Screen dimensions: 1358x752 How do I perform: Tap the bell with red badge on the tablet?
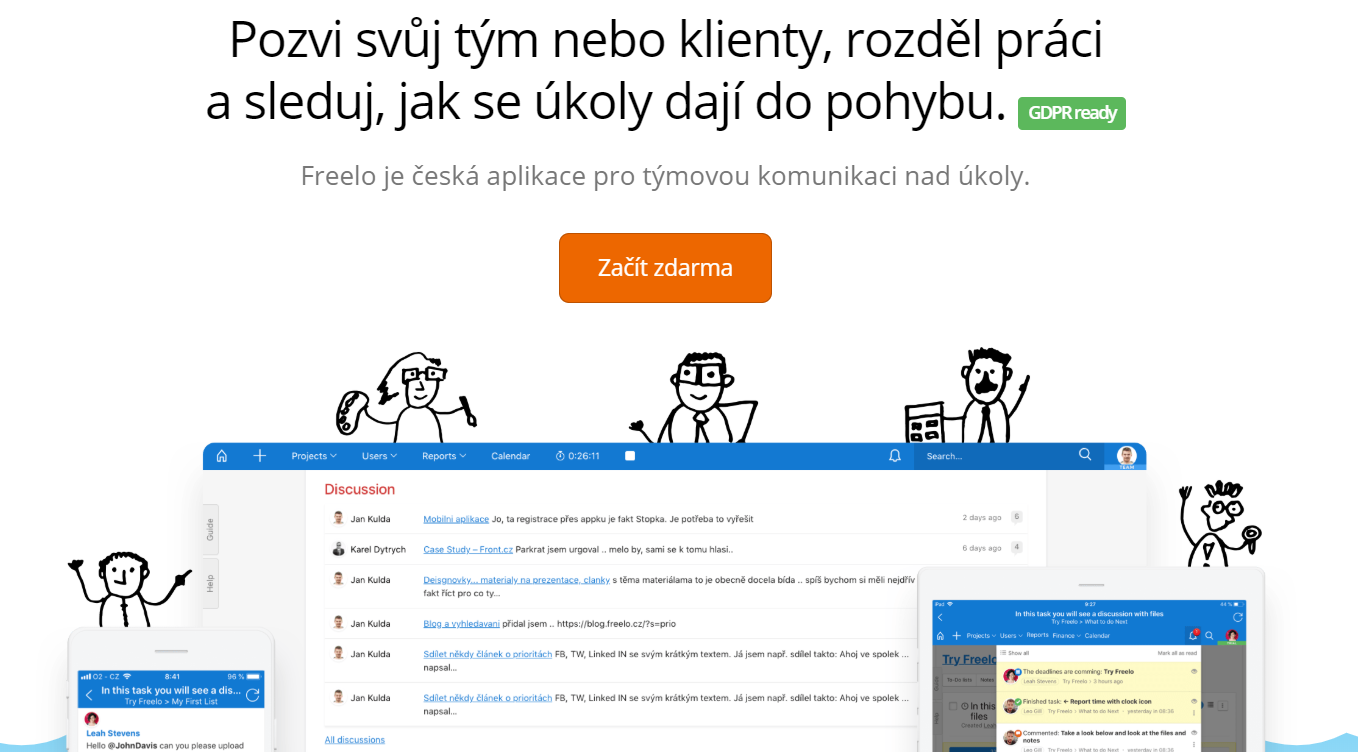coord(1193,635)
